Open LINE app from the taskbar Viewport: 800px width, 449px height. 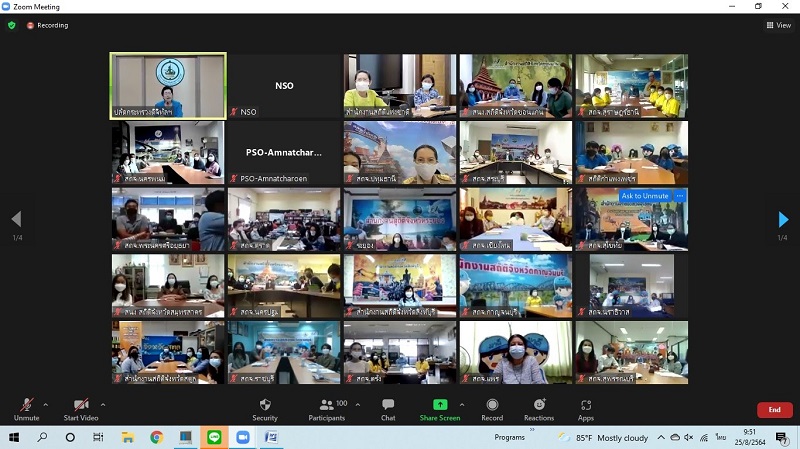[213, 438]
